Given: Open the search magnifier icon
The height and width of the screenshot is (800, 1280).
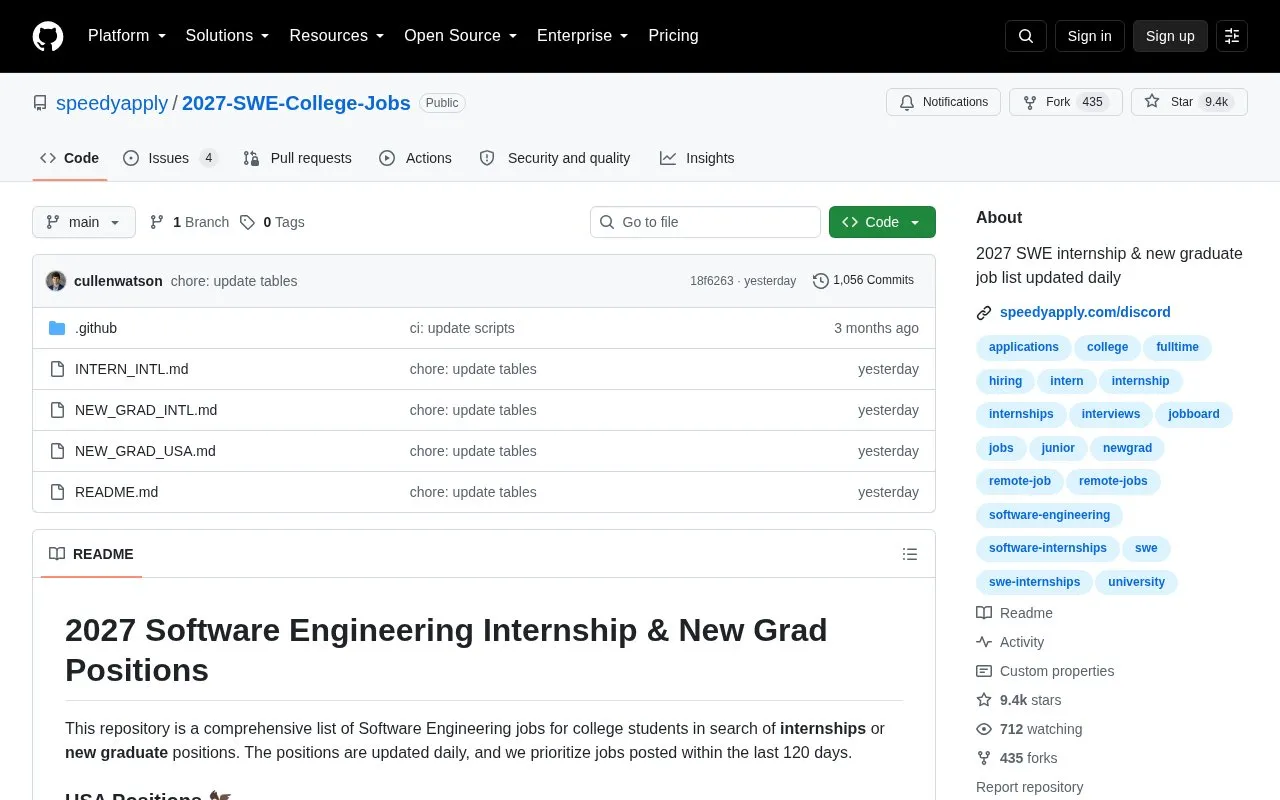Looking at the screenshot, I should 1026,36.
